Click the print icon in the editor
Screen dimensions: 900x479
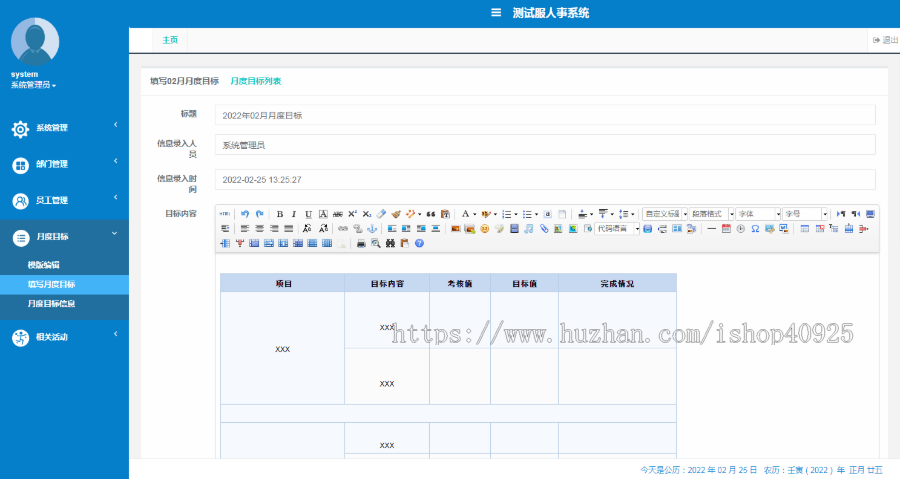(x=361, y=243)
